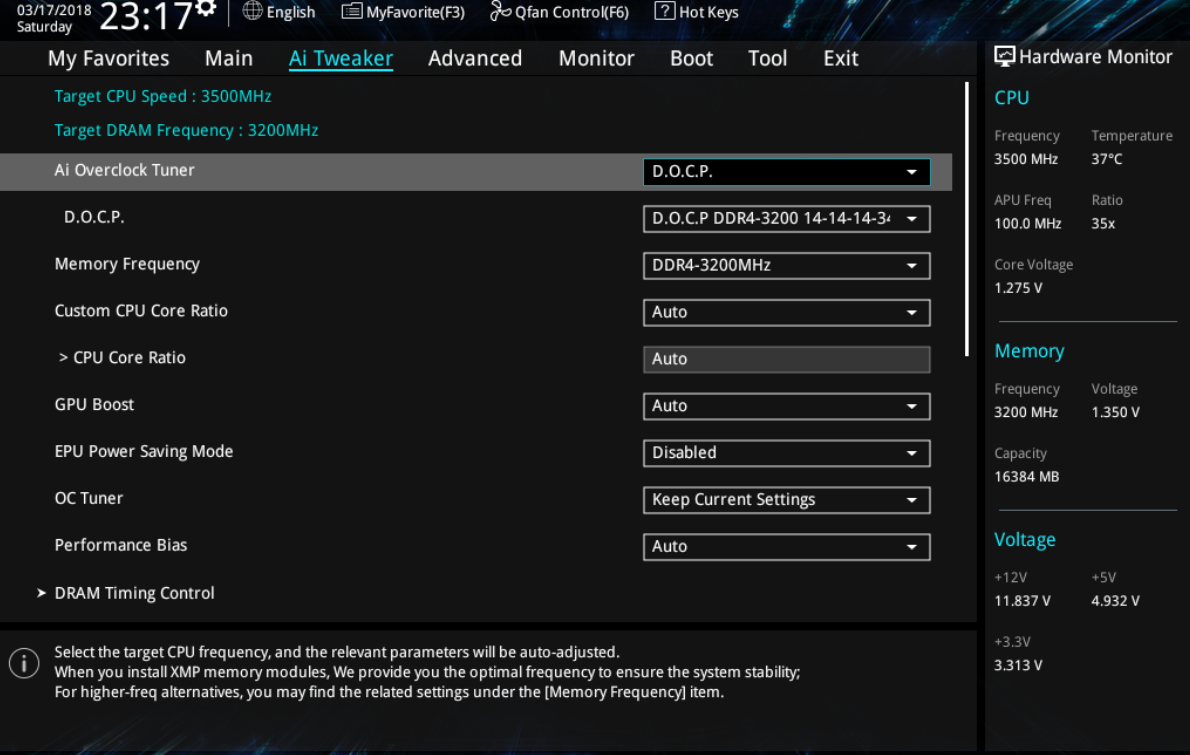Screen dimensions: 1190x755
Task: Click APU Freq value 100.0 MHz
Action: click(1028, 224)
